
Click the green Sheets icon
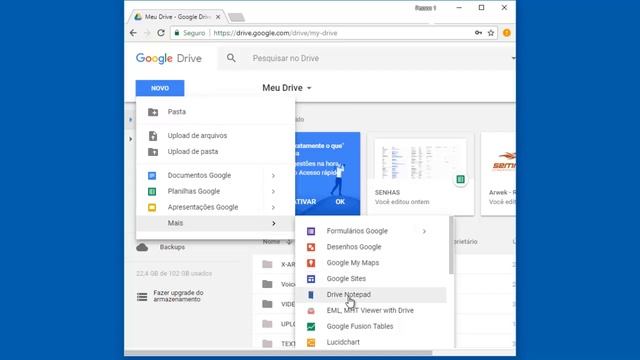click(152, 191)
